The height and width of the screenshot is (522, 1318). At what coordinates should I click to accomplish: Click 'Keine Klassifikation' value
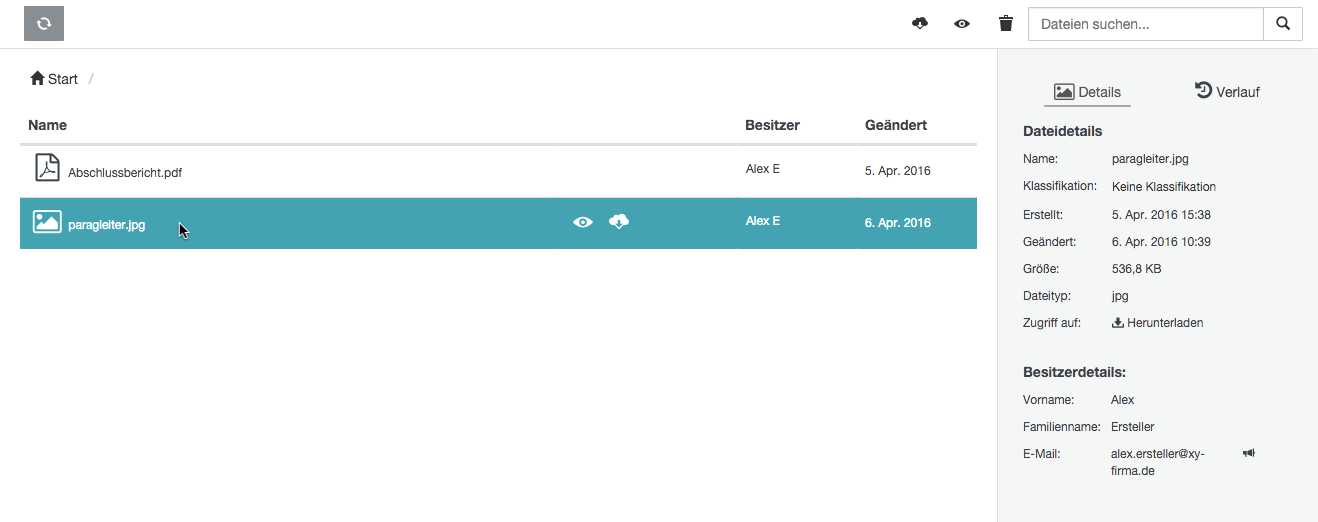pyautogui.click(x=1164, y=187)
